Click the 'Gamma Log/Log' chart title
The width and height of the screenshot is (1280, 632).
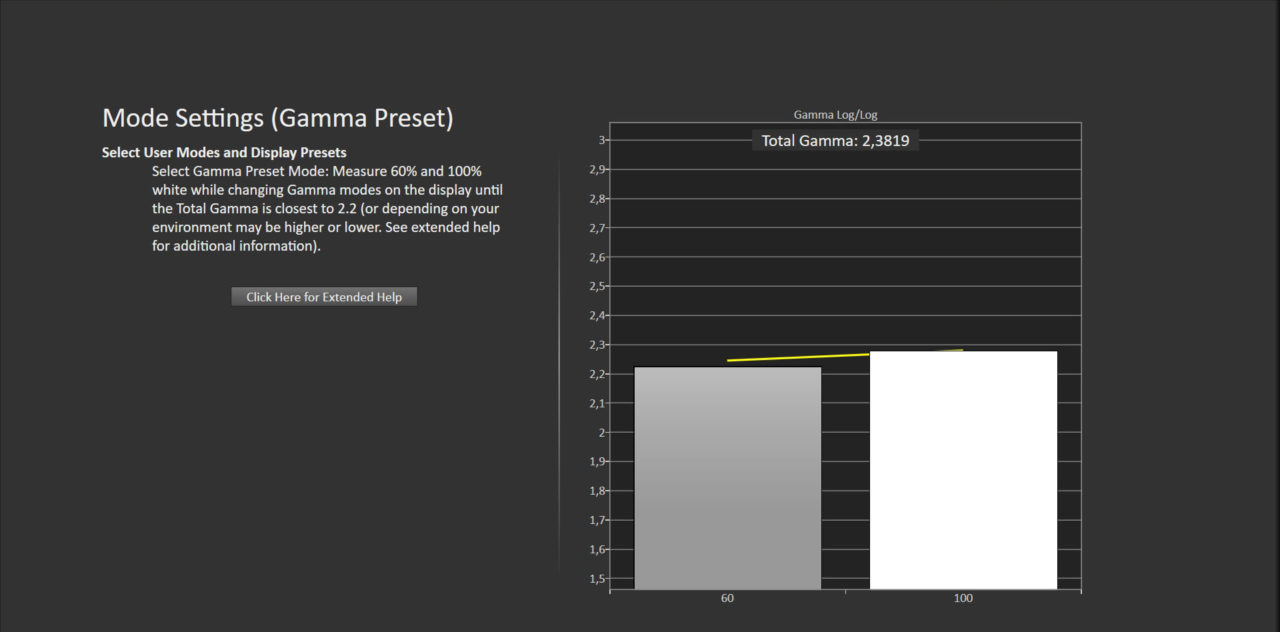(x=835, y=115)
